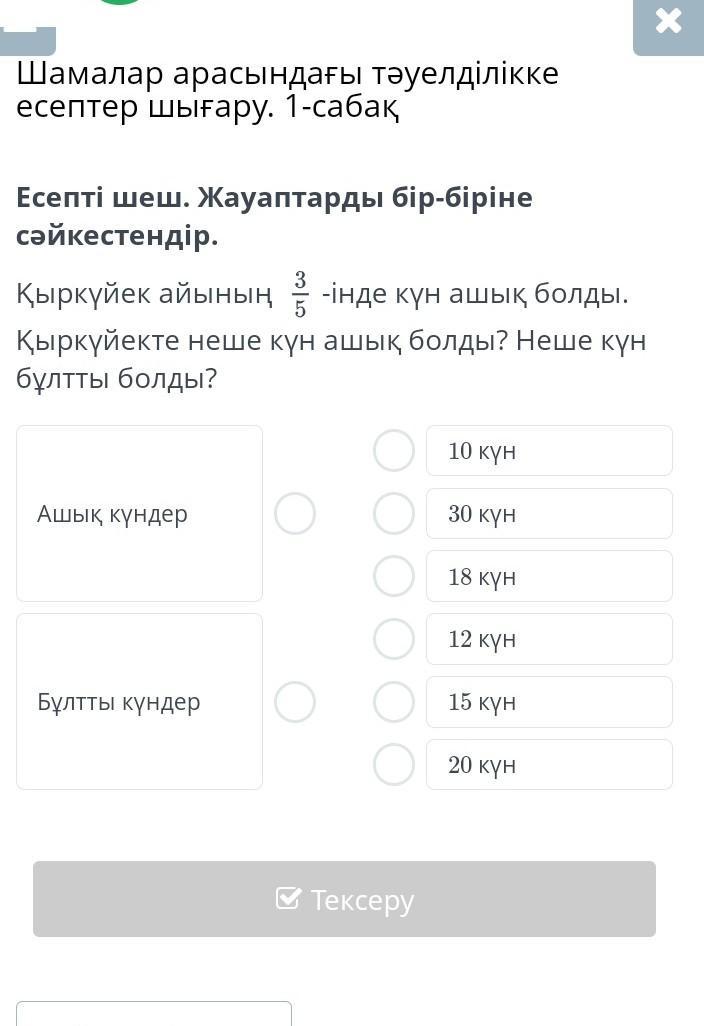Click the Бұлтты күндер card
This screenshot has height=1026, width=704.
click(139, 701)
